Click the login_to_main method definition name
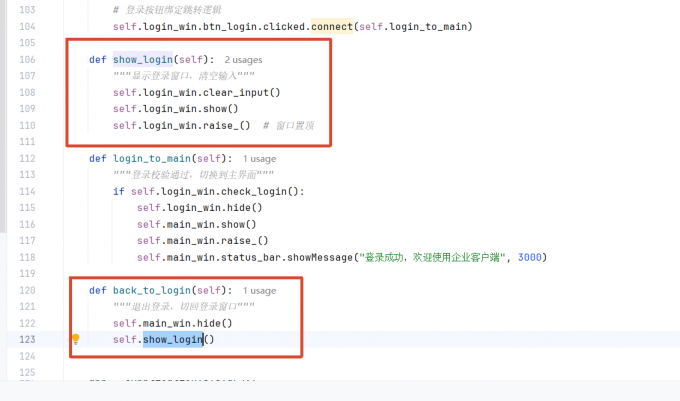Screen dimensions: 680x401 tap(152, 158)
